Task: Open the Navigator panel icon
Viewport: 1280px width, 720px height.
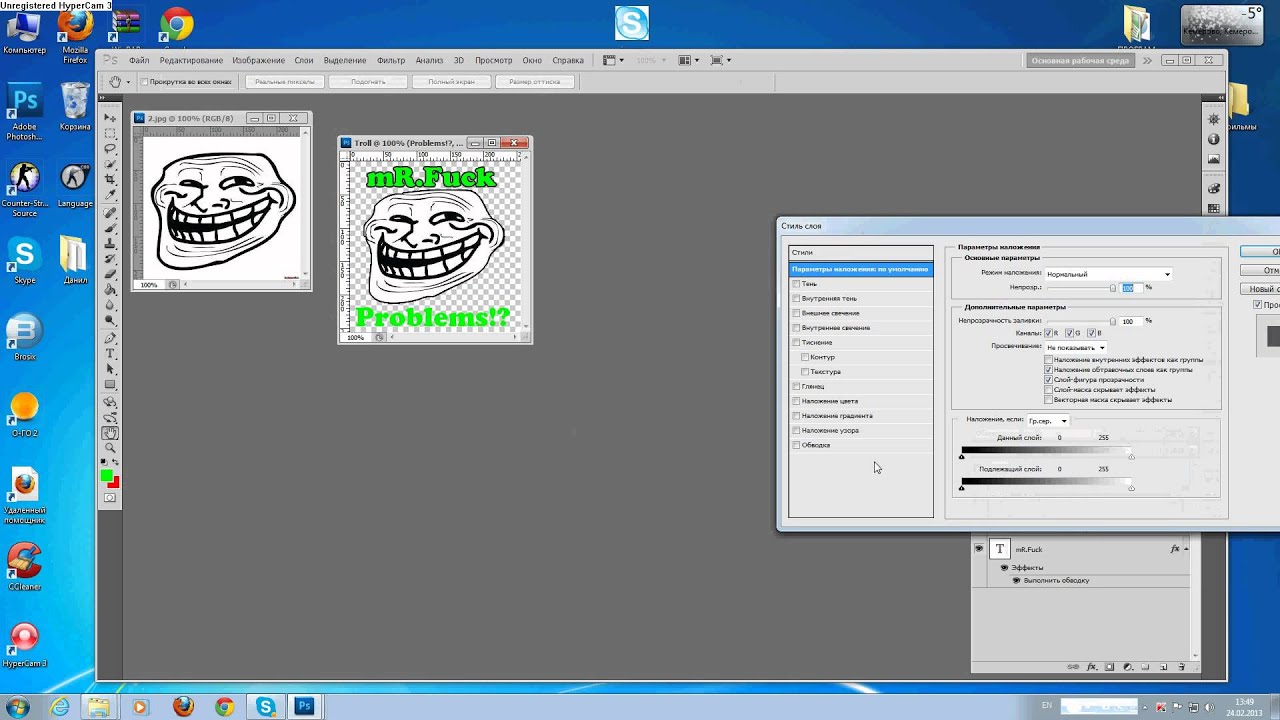Action: (1214, 119)
